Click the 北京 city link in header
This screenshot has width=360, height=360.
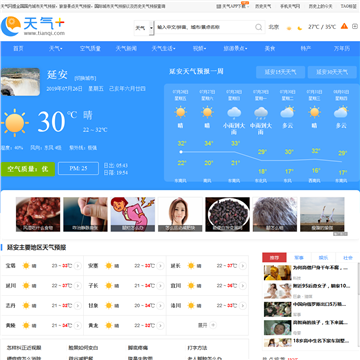274,27
